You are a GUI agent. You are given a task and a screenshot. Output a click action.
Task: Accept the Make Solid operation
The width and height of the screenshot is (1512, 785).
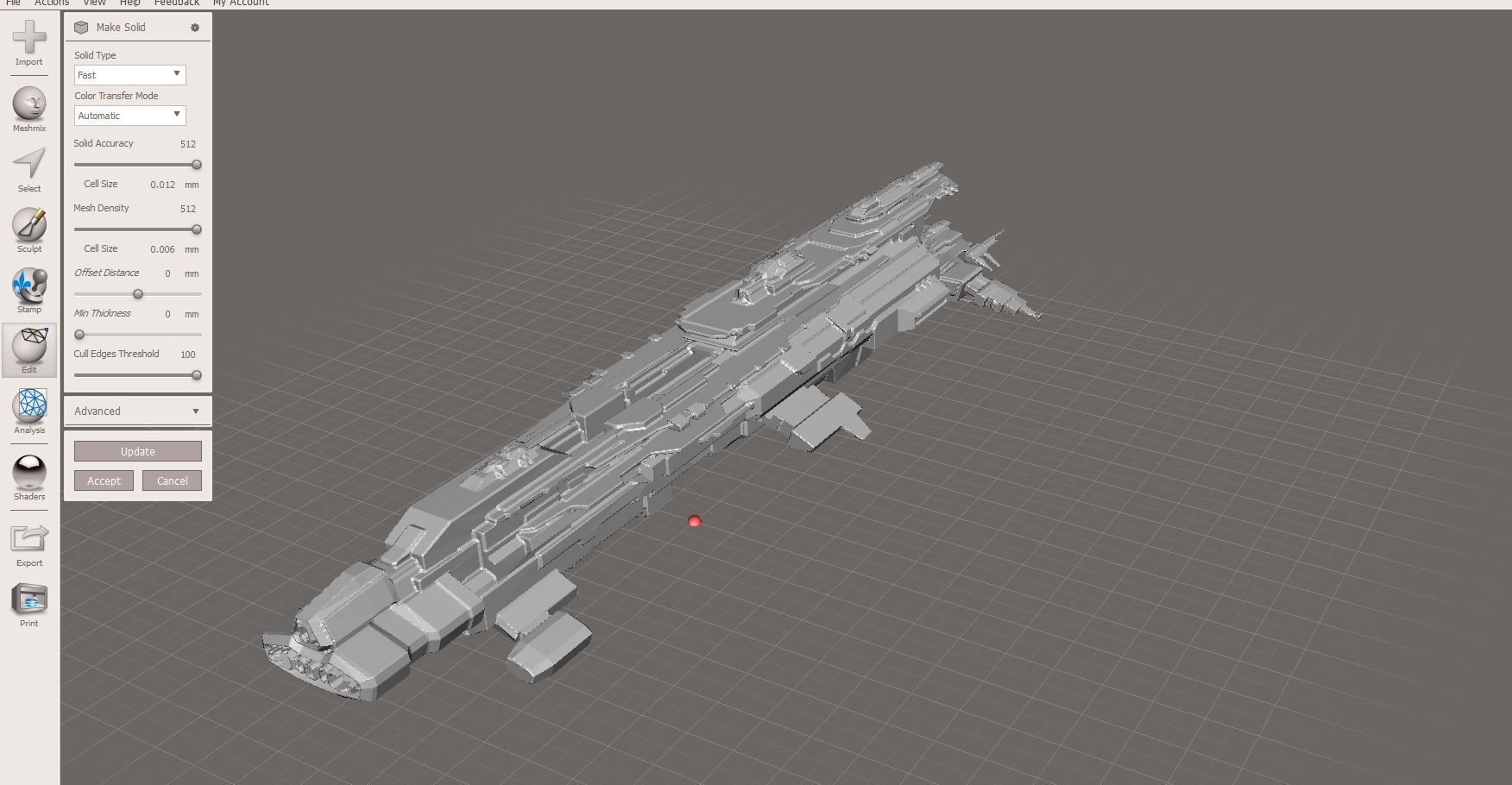(x=104, y=480)
